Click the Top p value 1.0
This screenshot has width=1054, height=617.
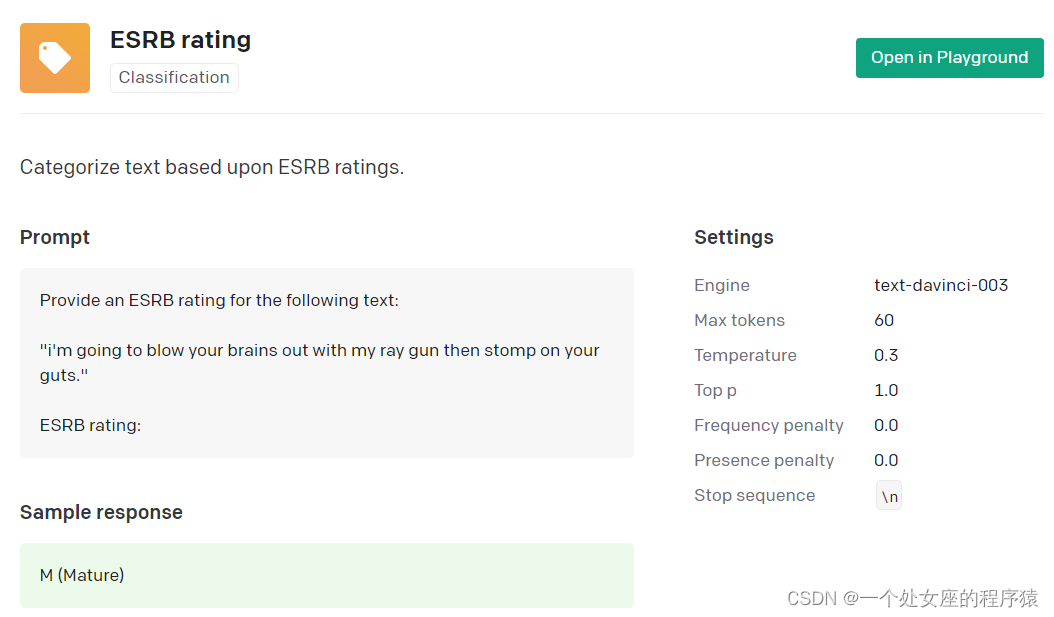point(886,390)
